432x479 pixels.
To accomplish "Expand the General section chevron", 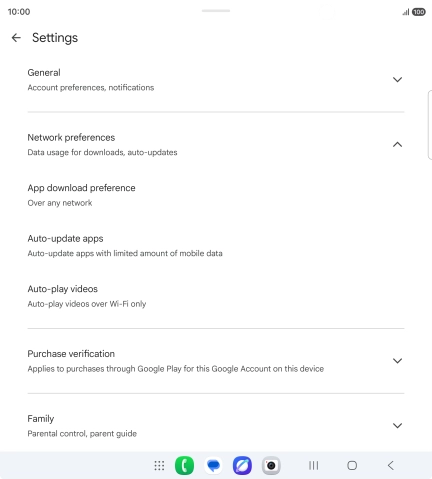I will [397, 80].
